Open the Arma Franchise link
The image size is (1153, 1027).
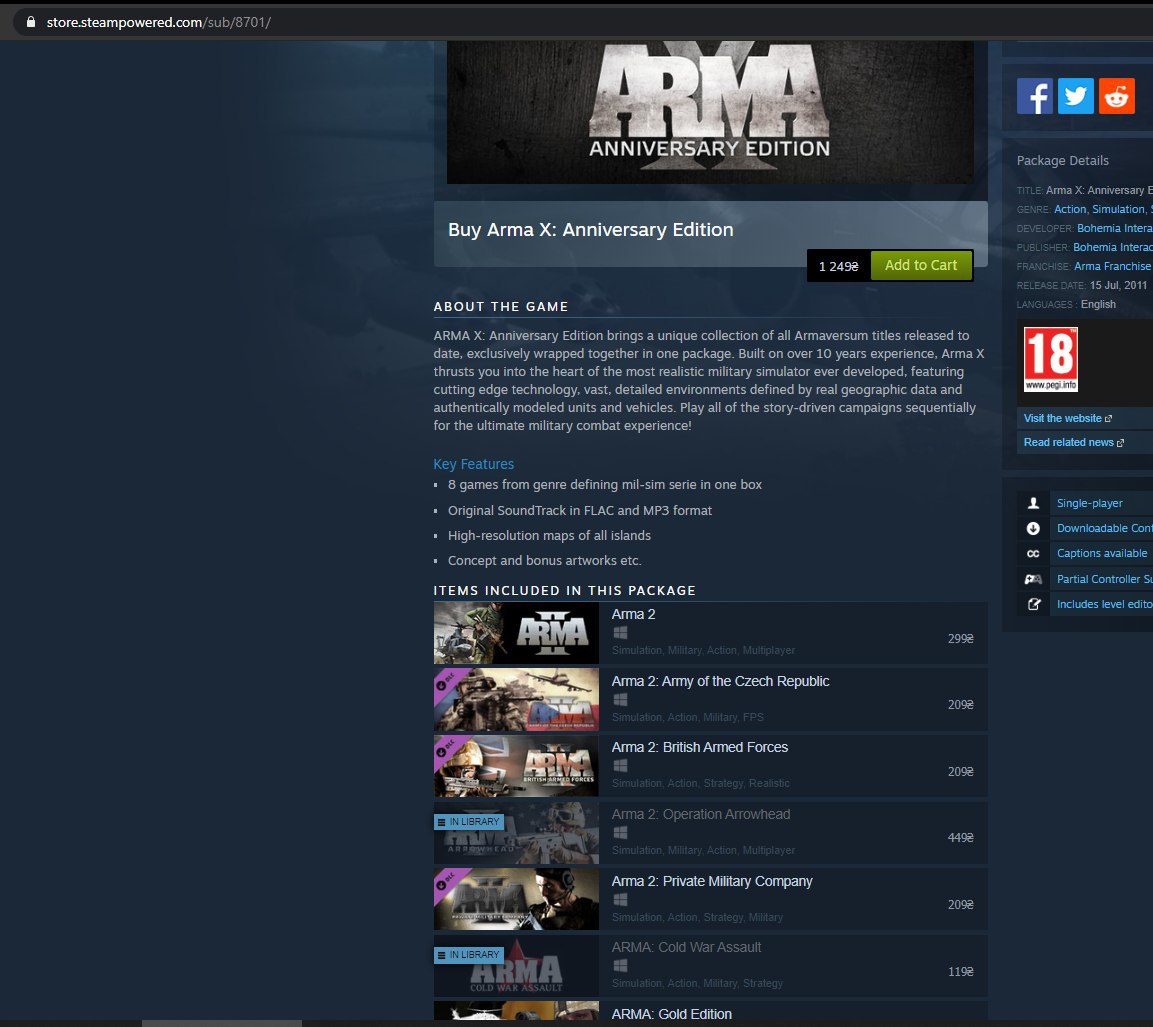click(x=1112, y=266)
